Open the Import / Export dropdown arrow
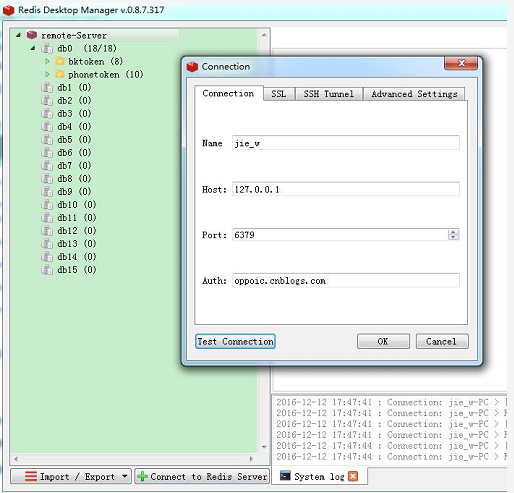 125,476
